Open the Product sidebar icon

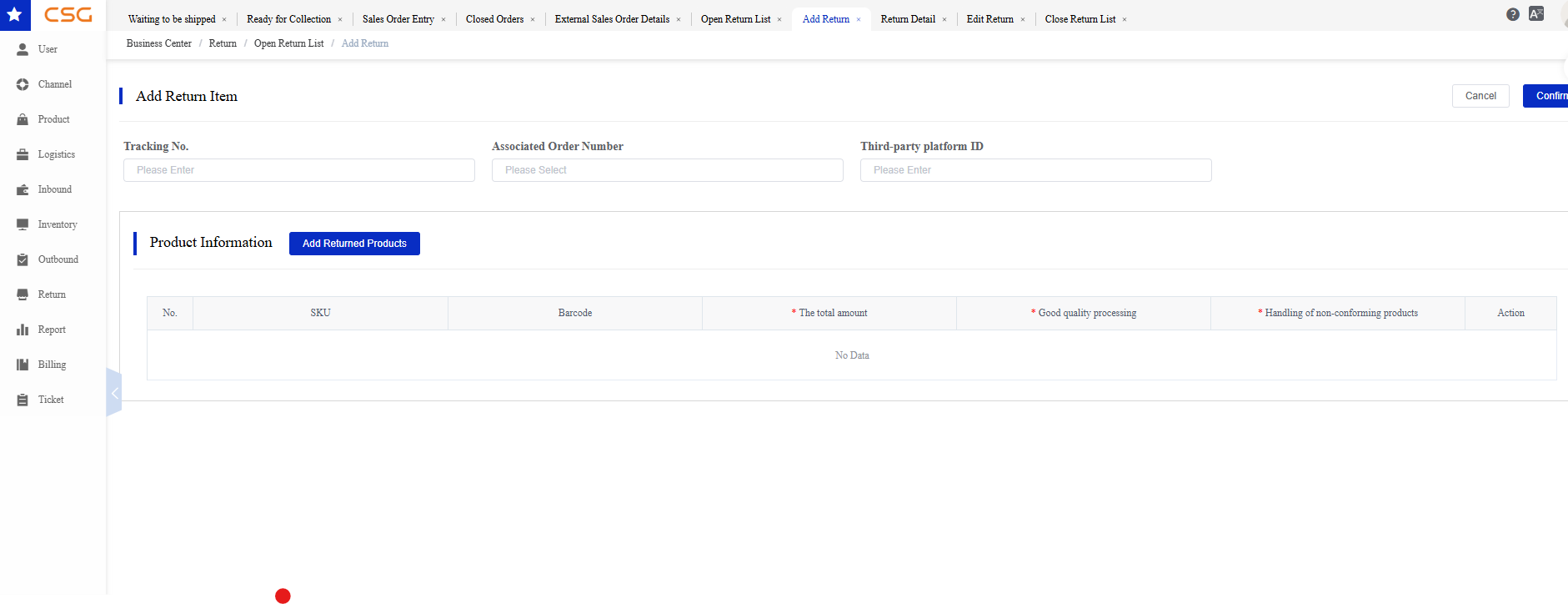tap(23, 119)
